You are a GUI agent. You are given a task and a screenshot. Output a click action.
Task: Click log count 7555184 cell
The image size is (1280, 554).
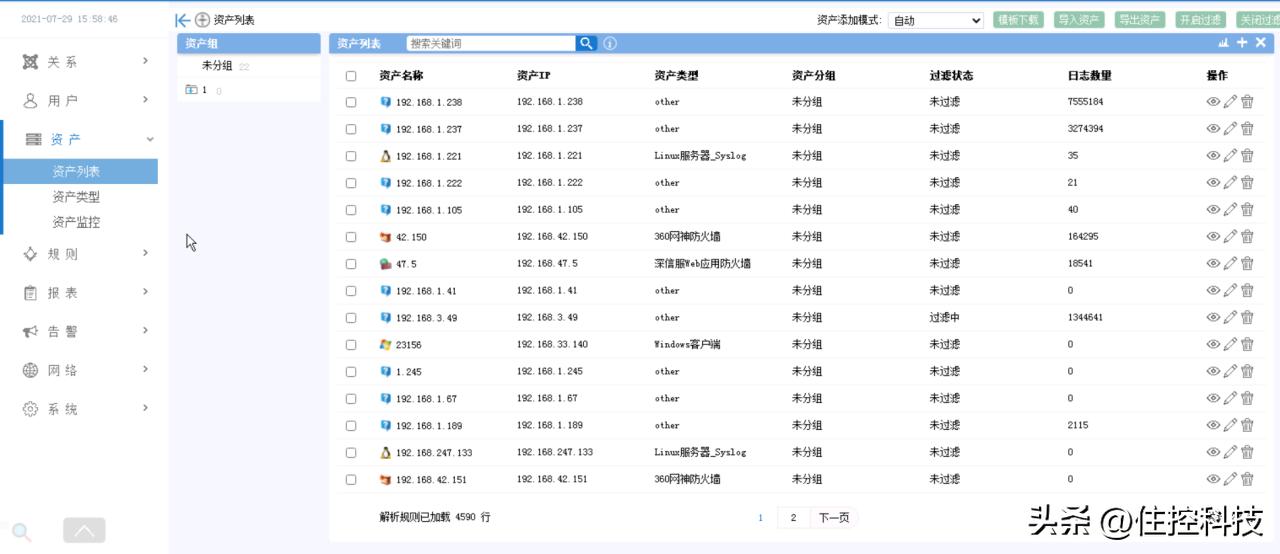(1085, 102)
